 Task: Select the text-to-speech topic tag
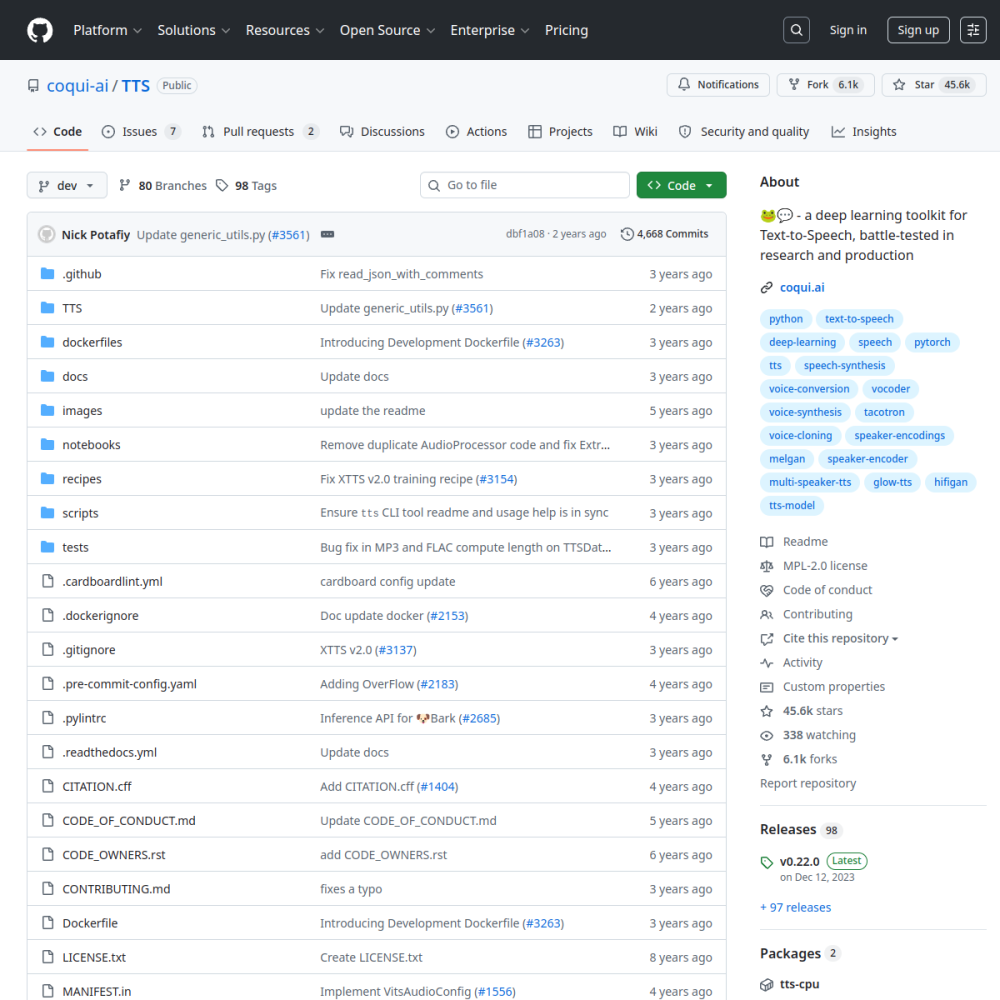tap(859, 319)
